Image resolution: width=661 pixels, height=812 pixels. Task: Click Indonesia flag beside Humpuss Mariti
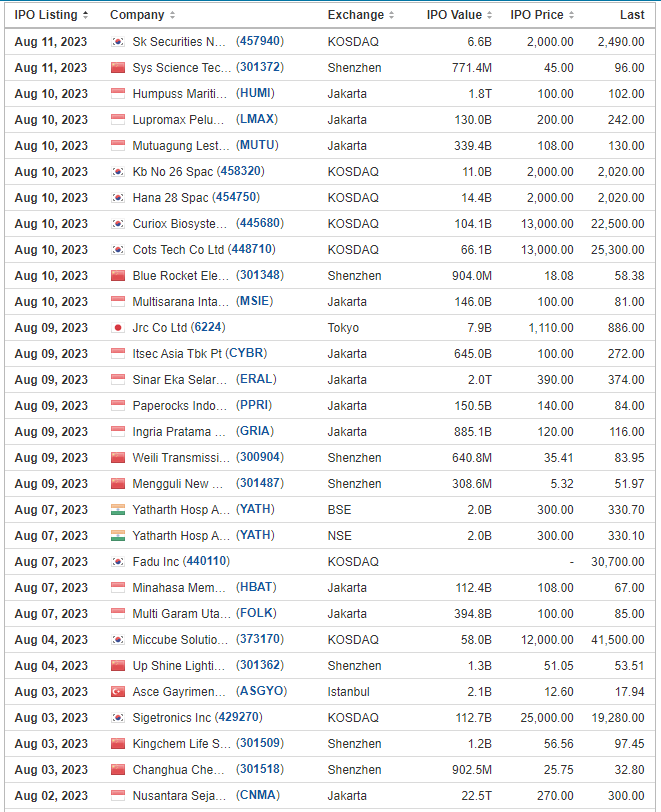pos(118,94)
